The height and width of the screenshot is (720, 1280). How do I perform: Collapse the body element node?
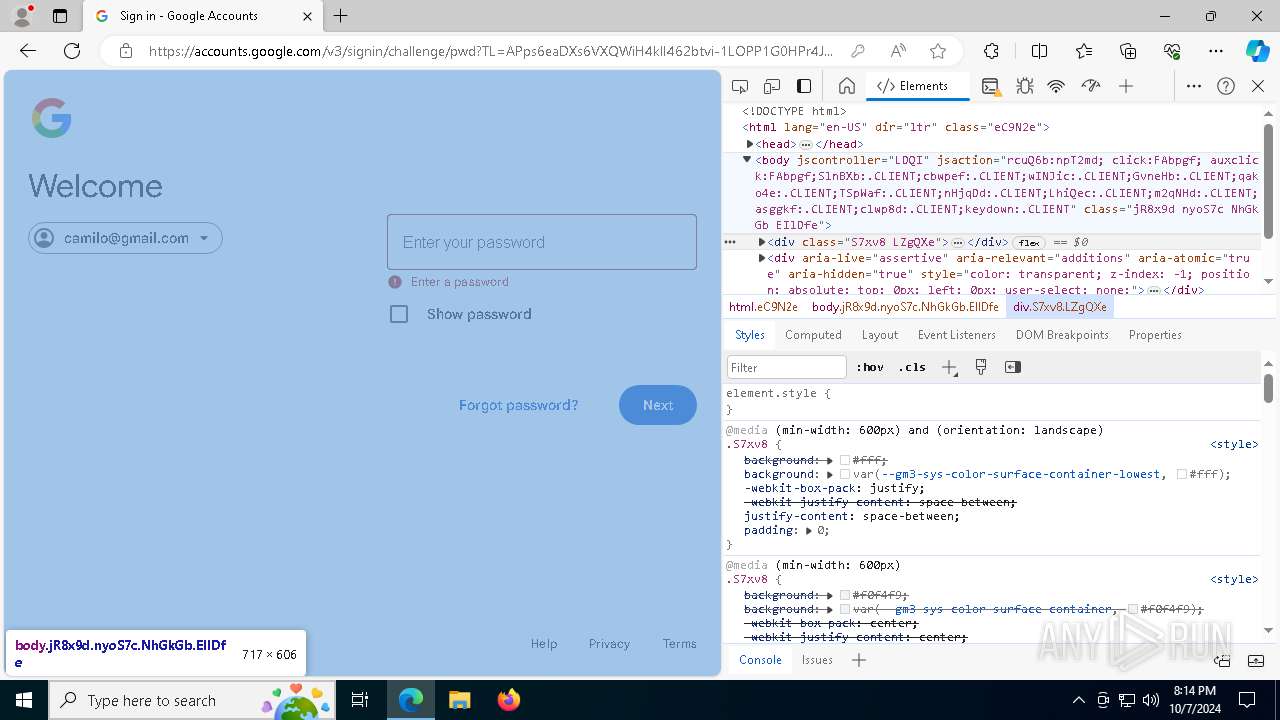(747, 160)
